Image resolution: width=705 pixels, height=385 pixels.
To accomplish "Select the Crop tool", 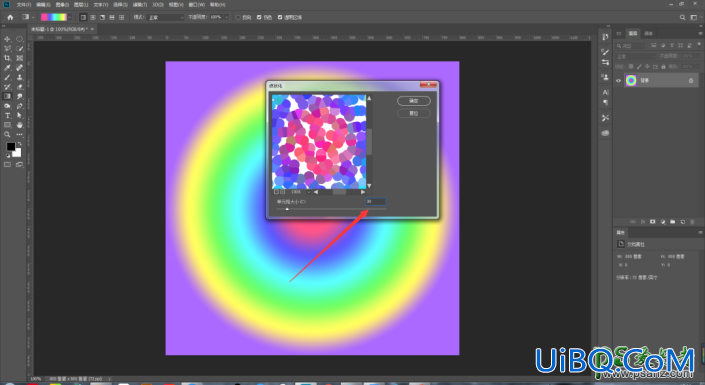I will click(7, 58).
